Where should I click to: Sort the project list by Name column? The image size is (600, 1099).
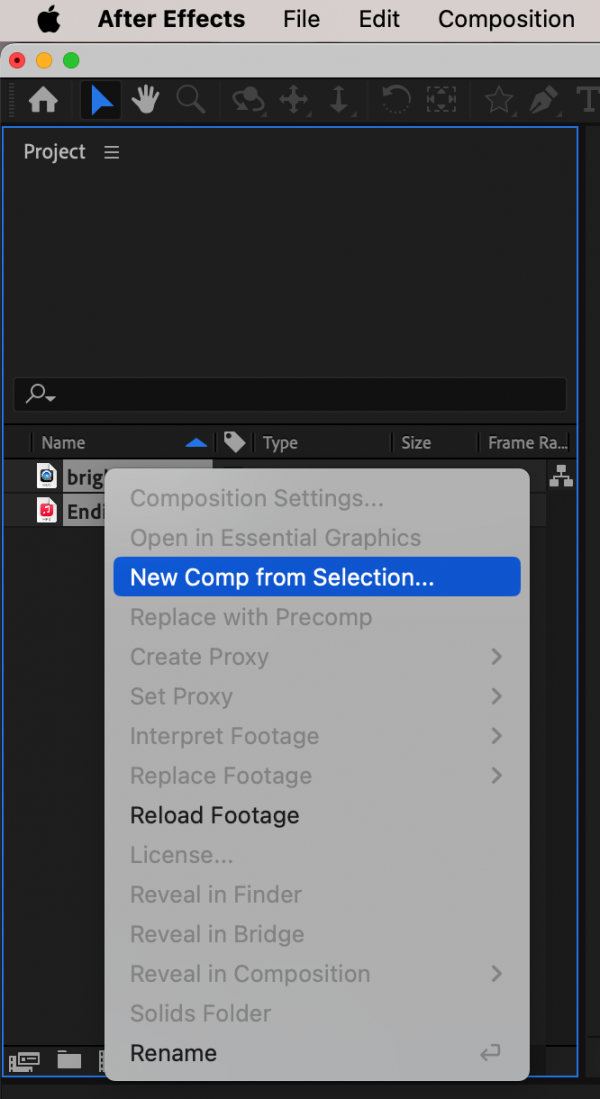pyautogui.click(x=63, y=443)
